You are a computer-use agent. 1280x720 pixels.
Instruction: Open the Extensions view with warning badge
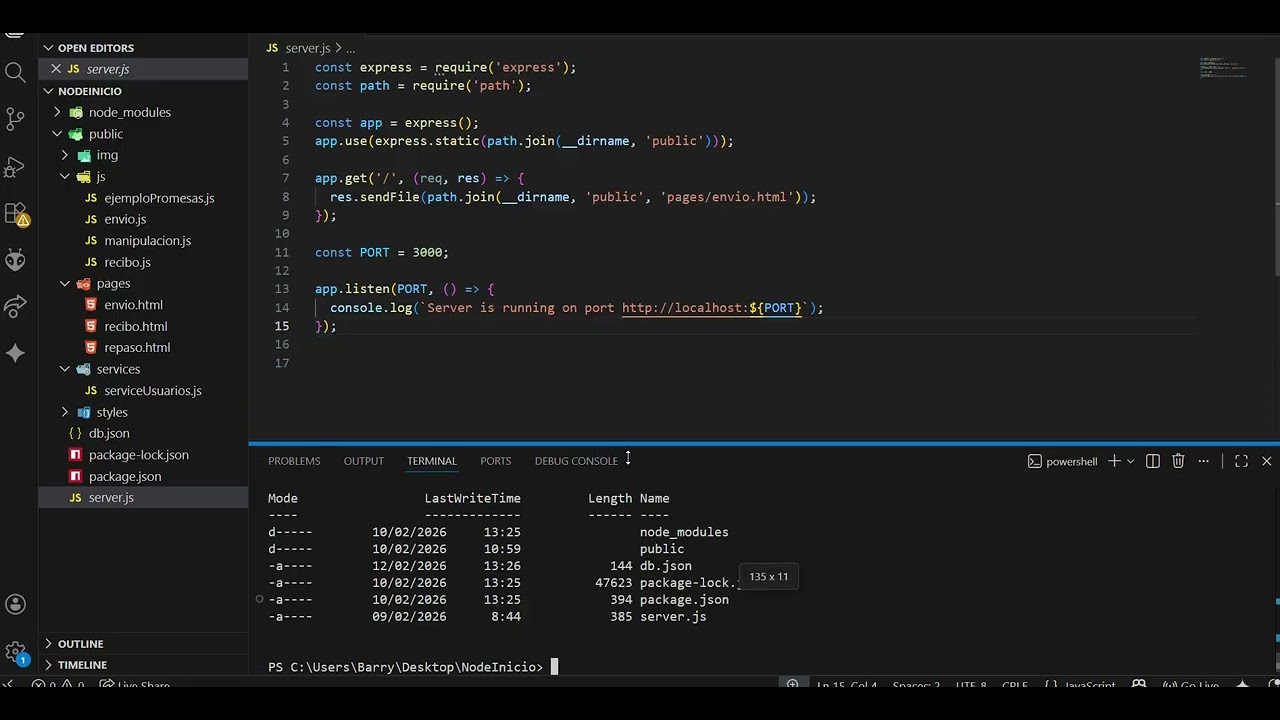(17, 215)
